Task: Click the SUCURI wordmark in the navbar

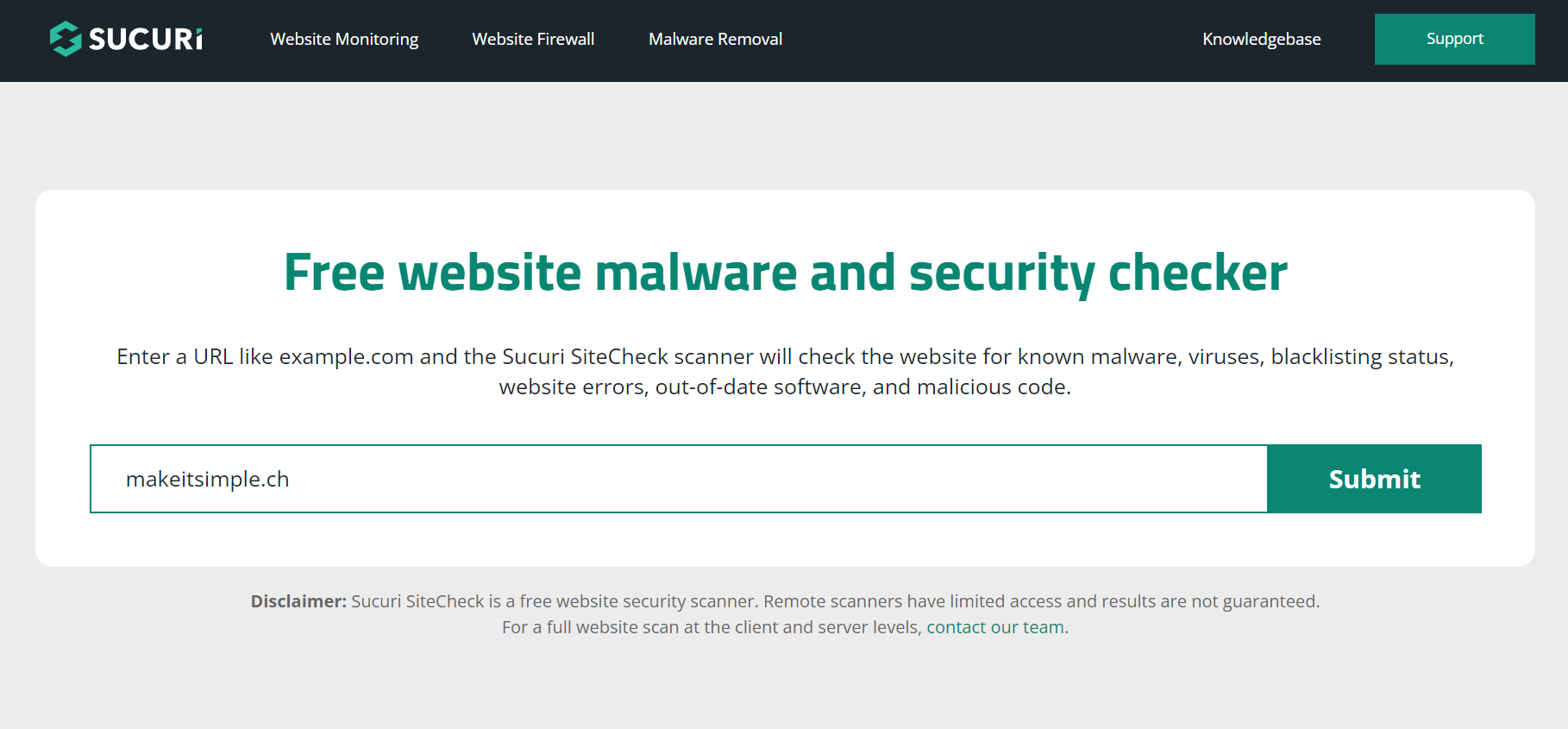Action: pos(147,39)
